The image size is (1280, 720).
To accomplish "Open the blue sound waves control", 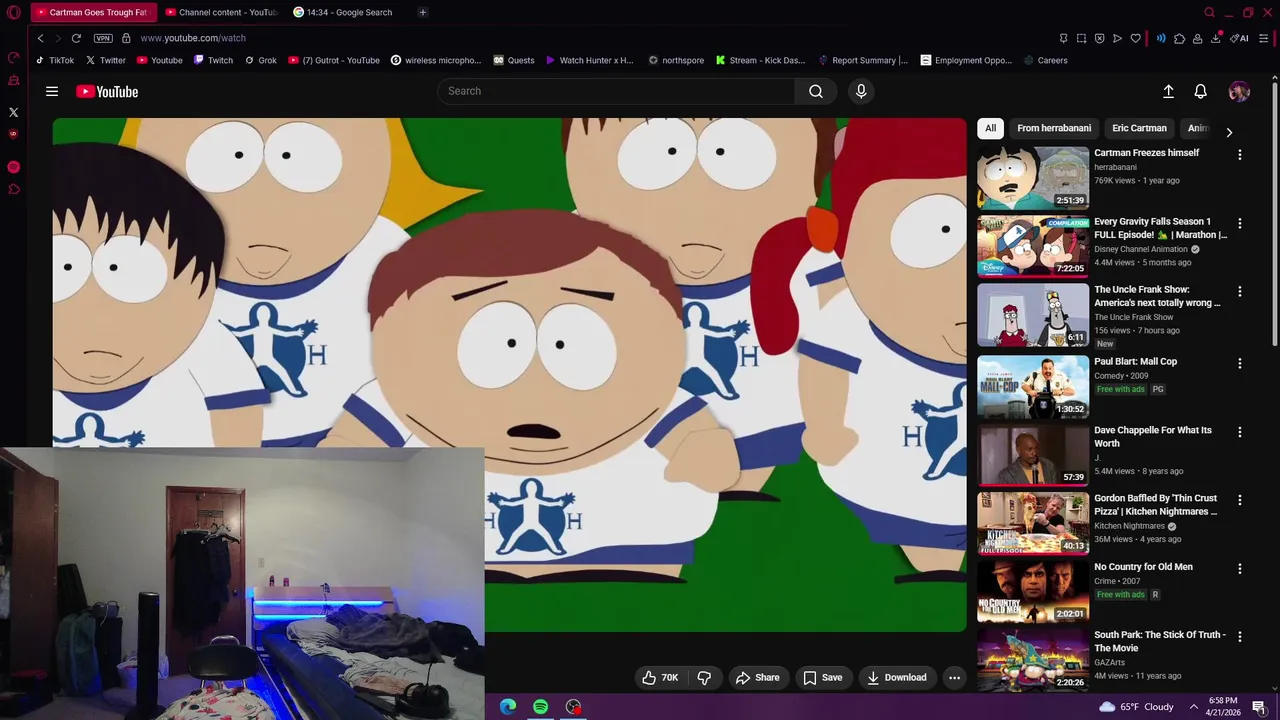I will pos(1161,38).
